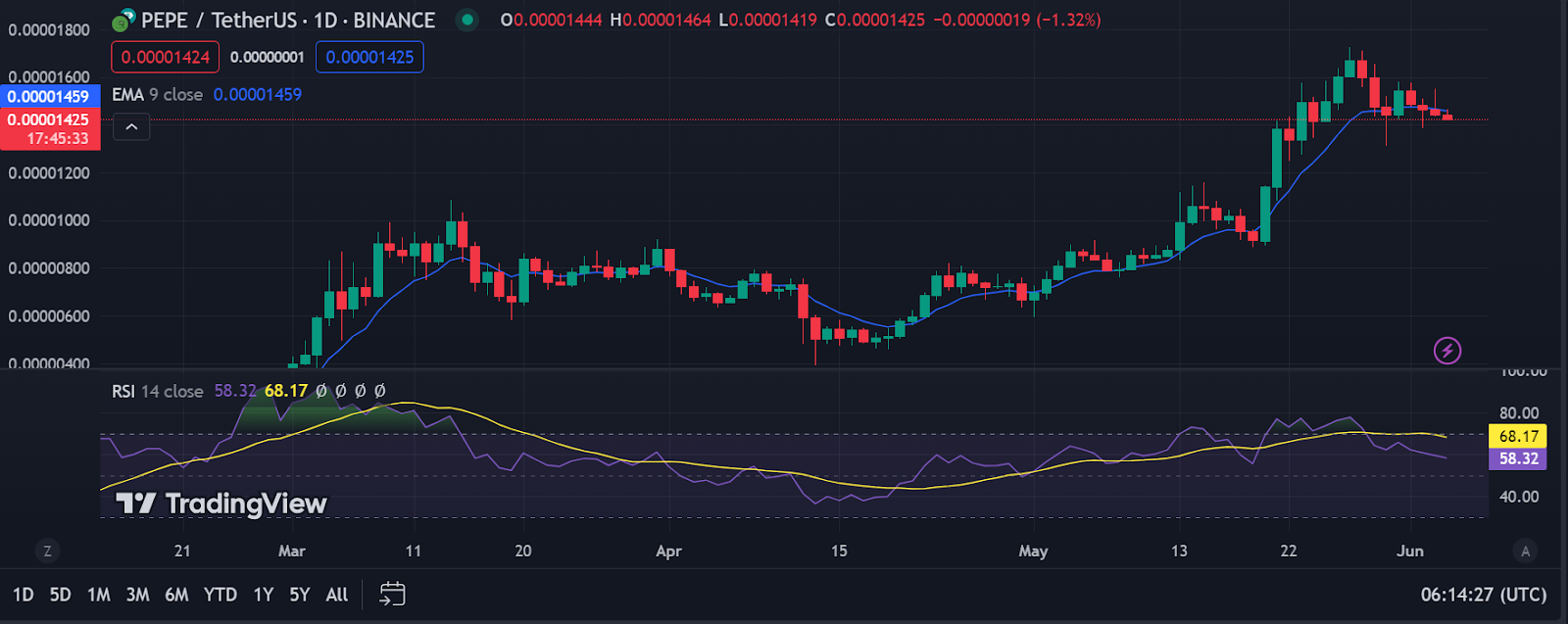Screen dimensions: 1568x624
Task: Select the 5D time range
Action: (60, 595)
